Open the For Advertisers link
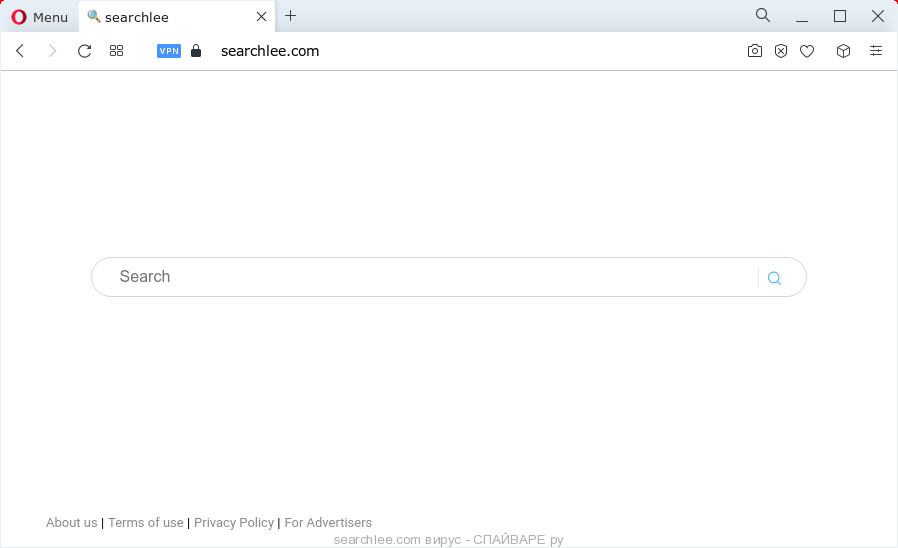Viewport: 898px width, 548px height. click(x=328, y=522)
